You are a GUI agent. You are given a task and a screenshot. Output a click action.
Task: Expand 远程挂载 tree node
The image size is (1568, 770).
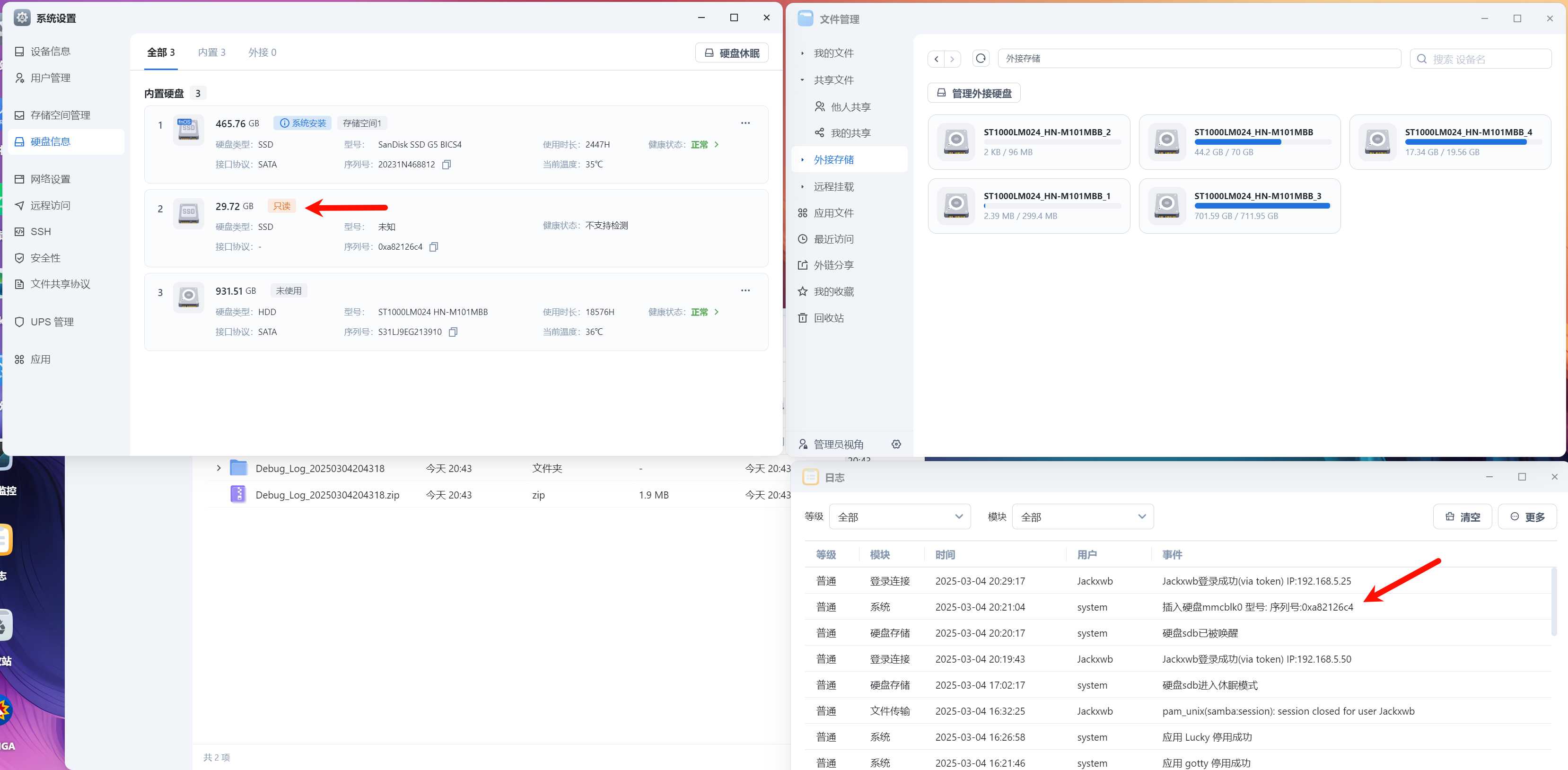click(802, 186)
